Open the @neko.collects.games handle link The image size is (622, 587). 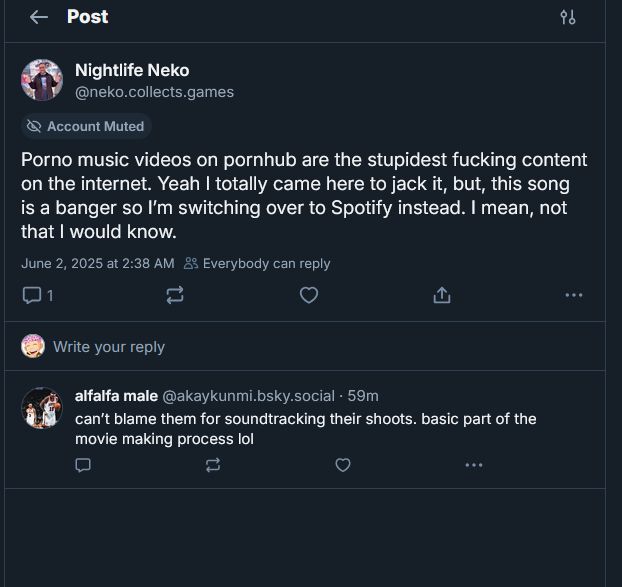click(154, 92)
